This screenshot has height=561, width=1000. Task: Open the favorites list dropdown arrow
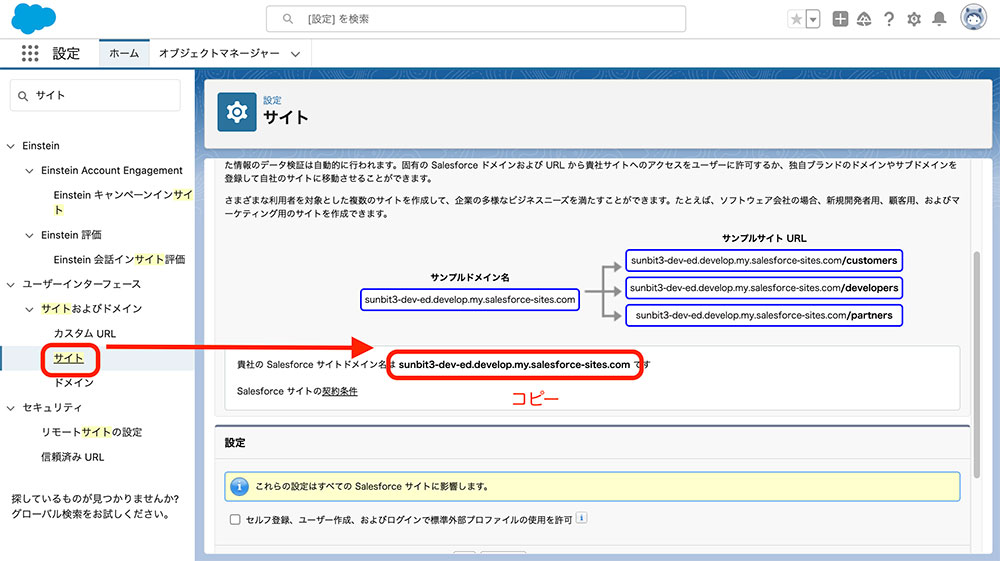(812, 19)
